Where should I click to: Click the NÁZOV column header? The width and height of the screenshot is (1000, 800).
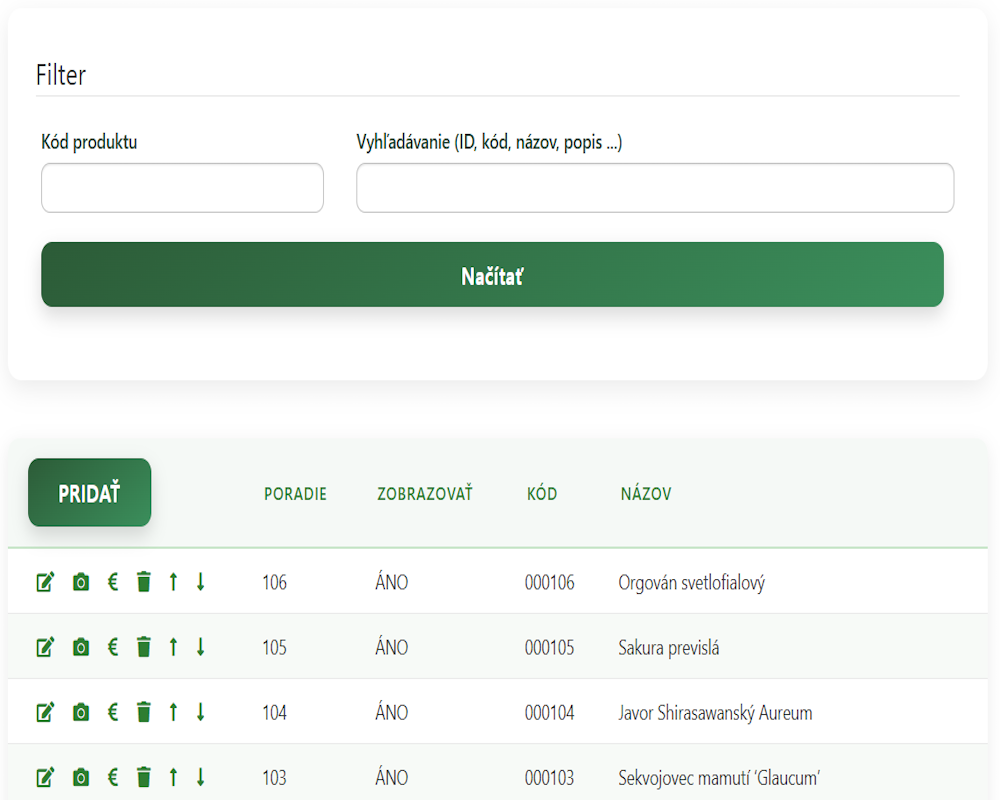pyautogui.click(x=646, y=494)
